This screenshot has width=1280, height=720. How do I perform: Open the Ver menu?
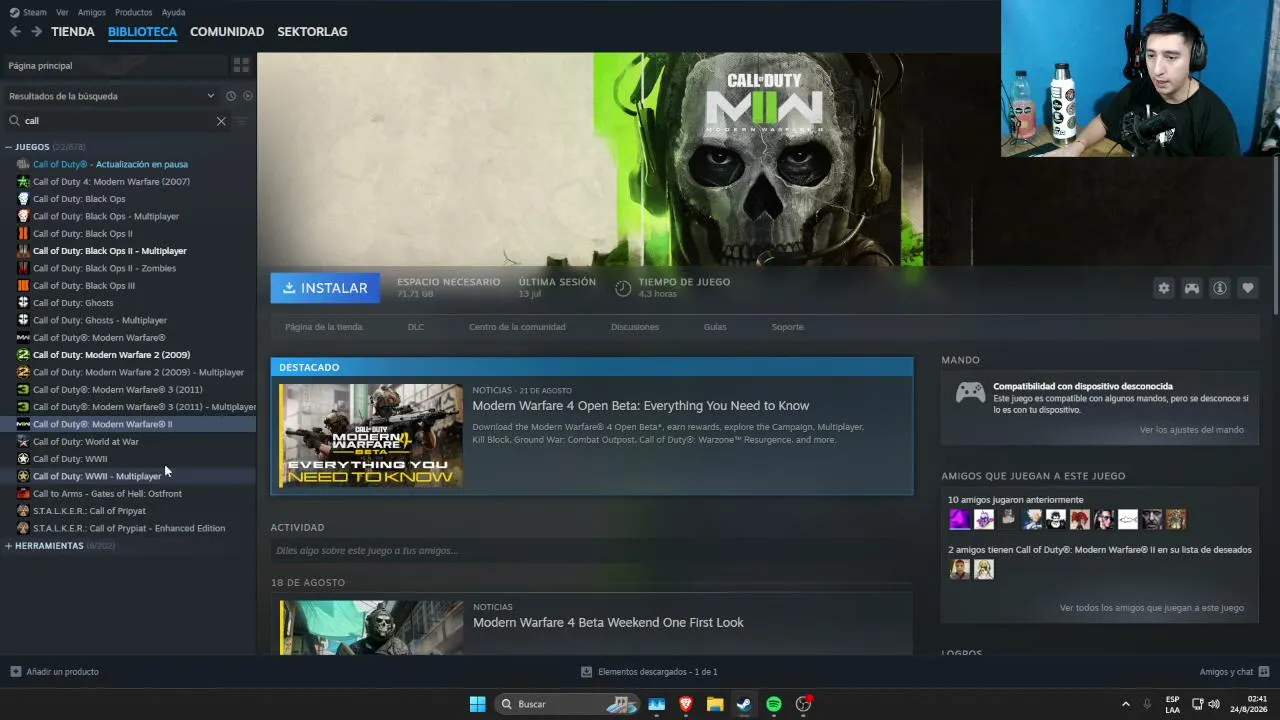point(62,12)
